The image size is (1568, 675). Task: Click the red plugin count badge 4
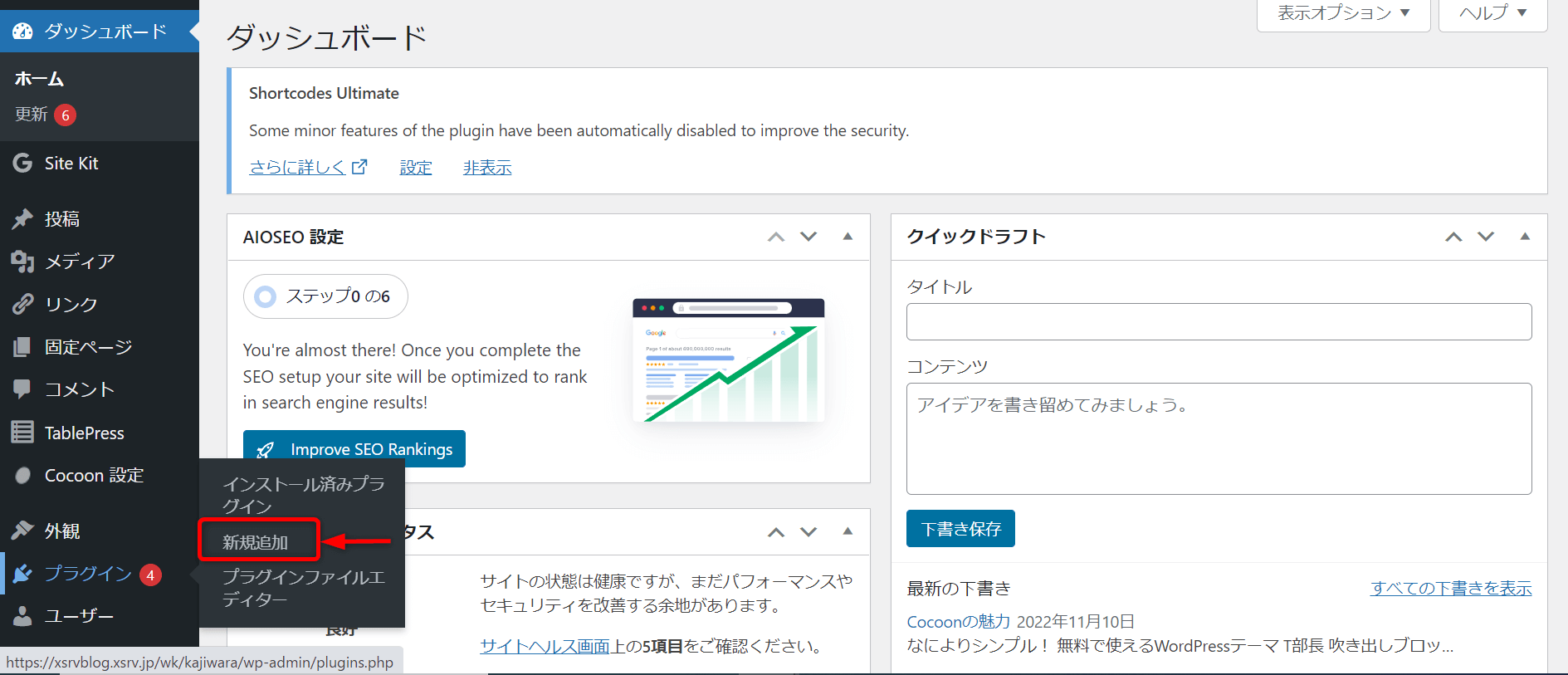tap(150, 575)
